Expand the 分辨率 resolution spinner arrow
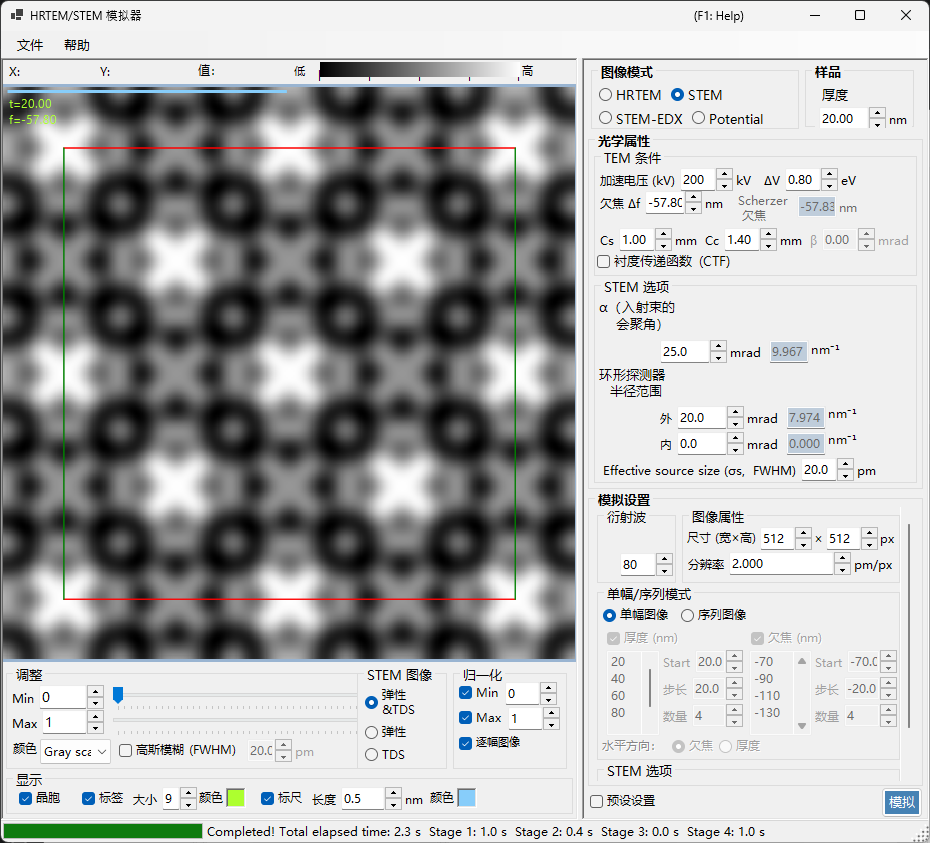This screenshot has height=843, width=930. click(842, 564)
